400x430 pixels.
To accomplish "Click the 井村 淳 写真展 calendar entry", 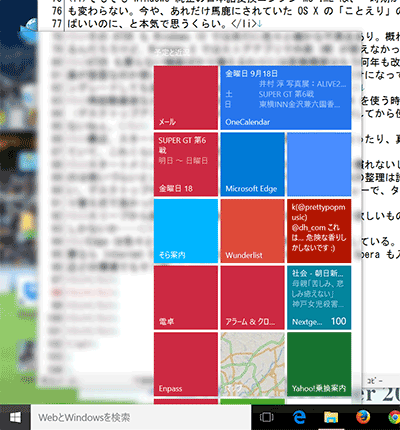I will point(302,84).
